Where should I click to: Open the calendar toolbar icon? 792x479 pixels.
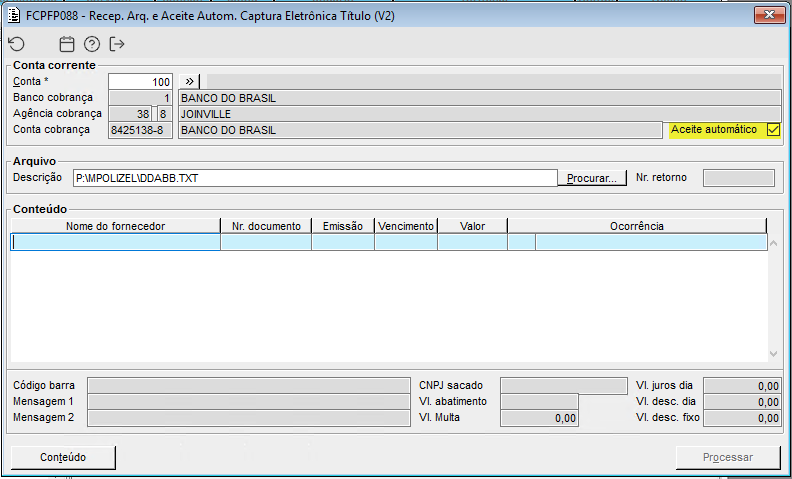pyautogui.click(x=67, y=44)
